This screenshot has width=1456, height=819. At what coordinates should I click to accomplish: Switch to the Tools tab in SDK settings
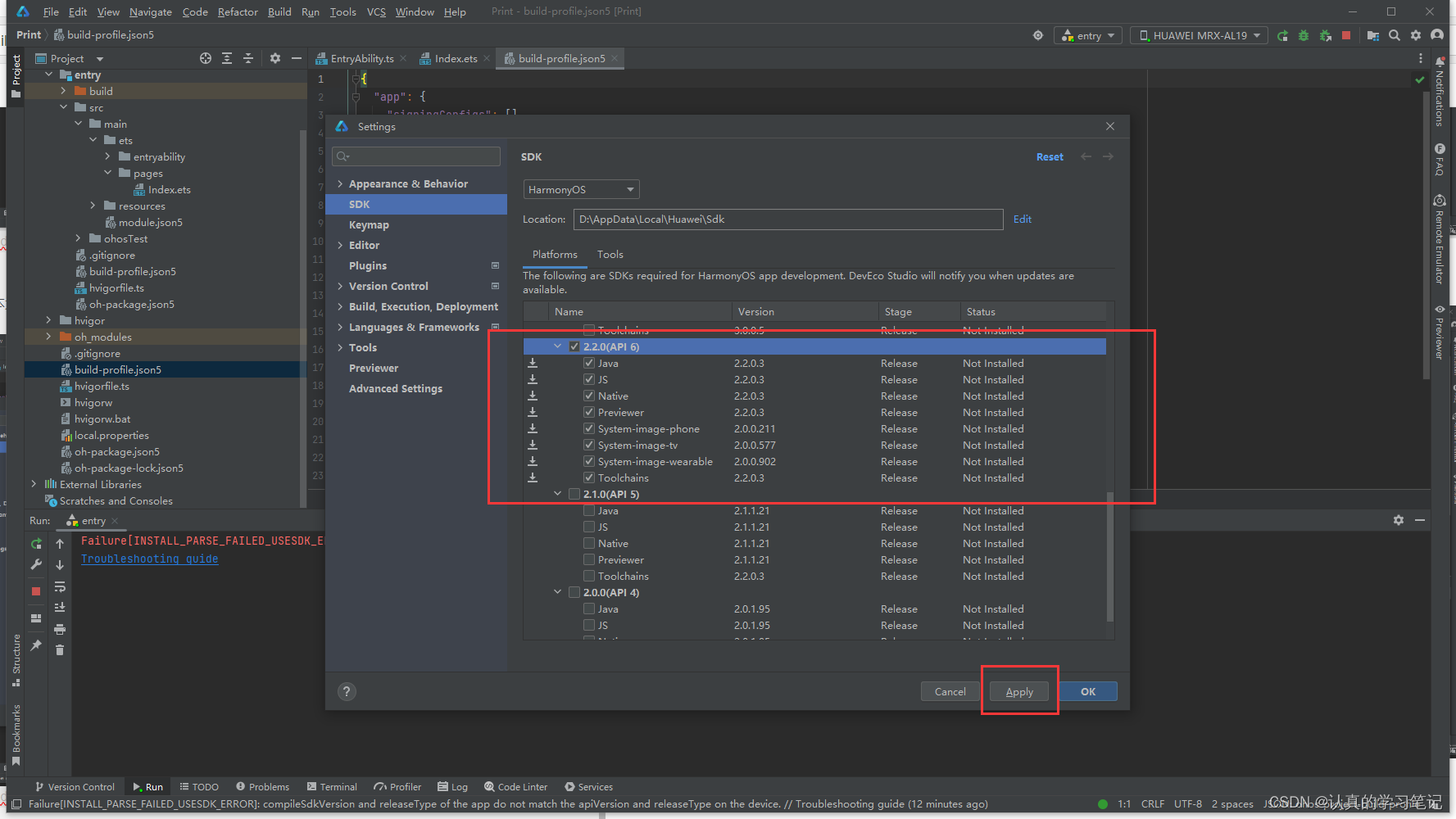pyautogui.click(x=610, y=254)
